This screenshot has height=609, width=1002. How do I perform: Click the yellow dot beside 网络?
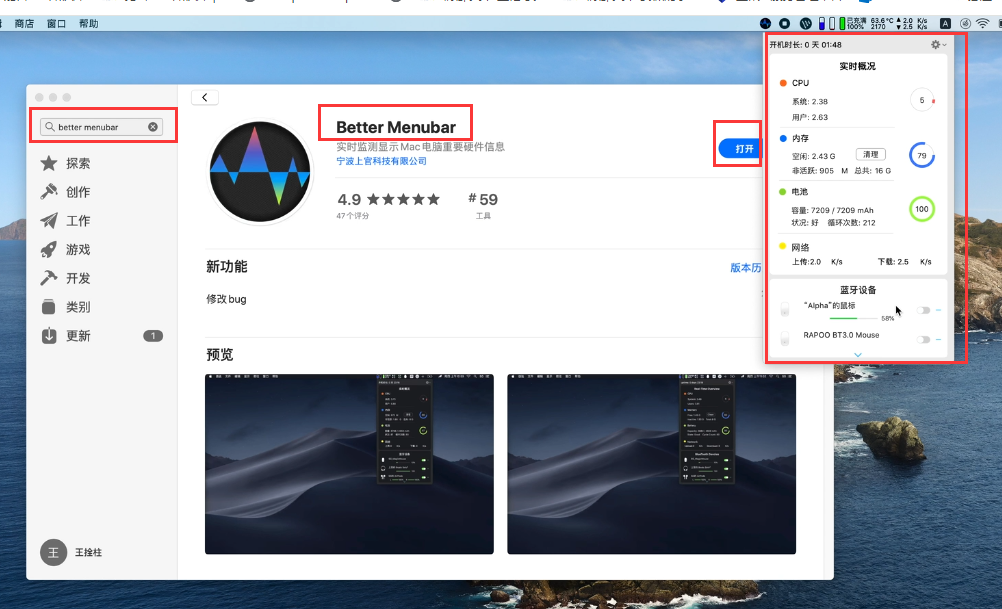[x=783, y=246]
